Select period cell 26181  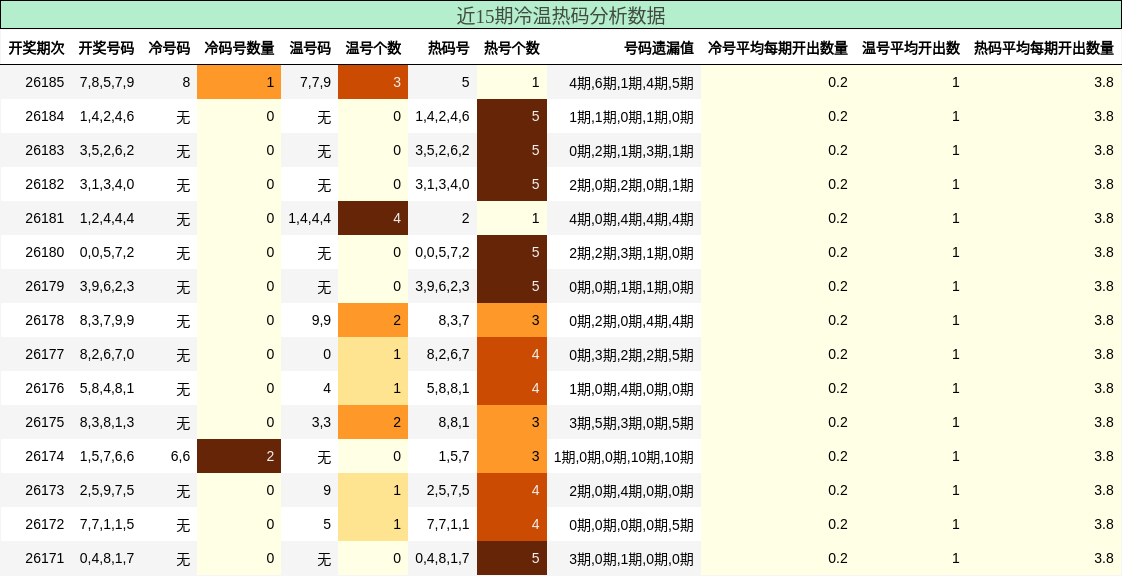(44, 218)
